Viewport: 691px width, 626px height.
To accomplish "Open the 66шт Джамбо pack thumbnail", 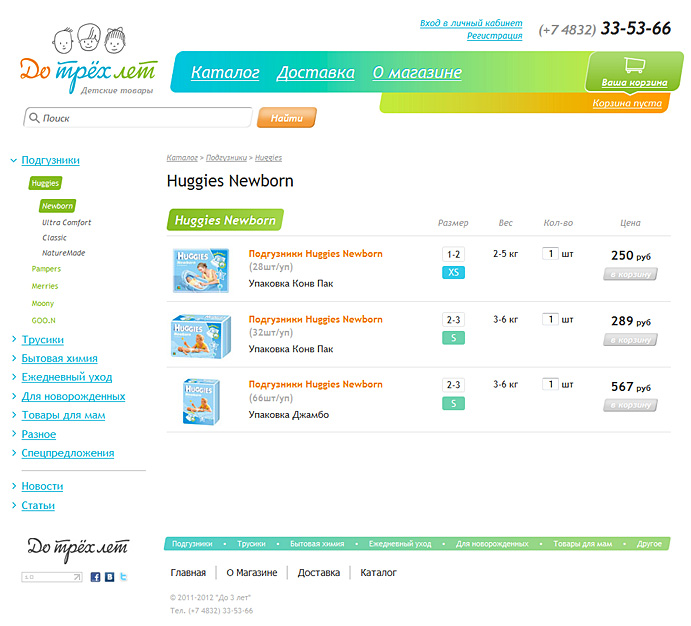I will click(201, 401).
